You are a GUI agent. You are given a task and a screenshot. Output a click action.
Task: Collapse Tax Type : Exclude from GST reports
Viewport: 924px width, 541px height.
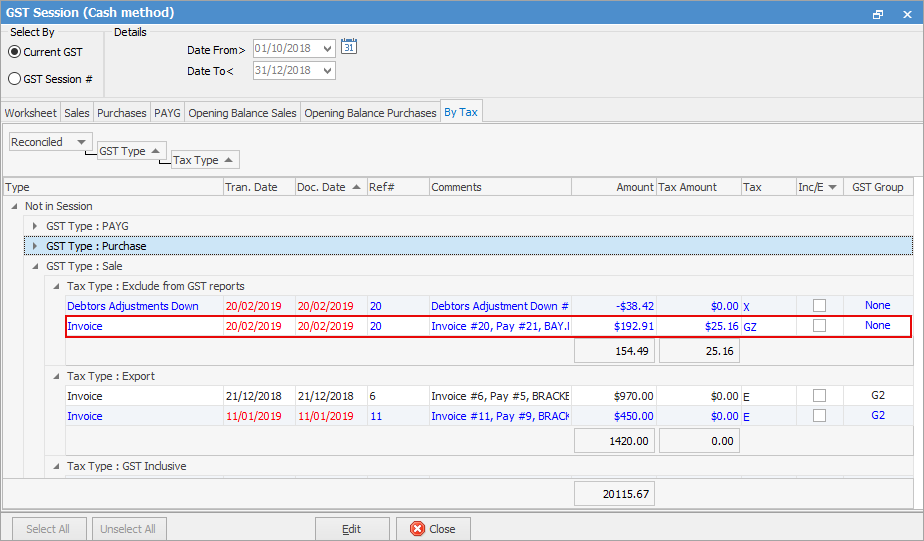click(57, 286)
